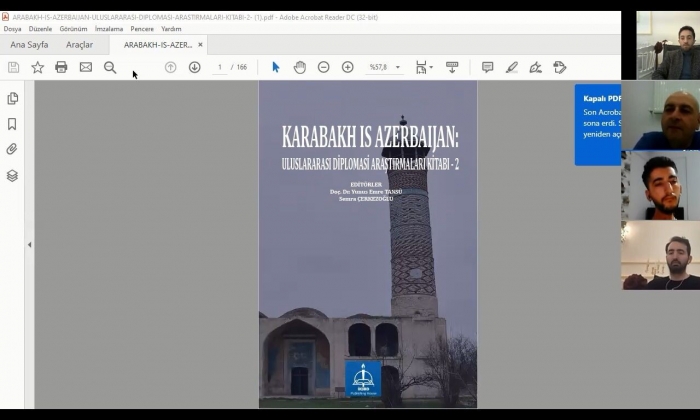Select the ARABAKH-IS-AZER document tab
The height and width of the screenshot is (420, 700).
[x=158, y=45]
